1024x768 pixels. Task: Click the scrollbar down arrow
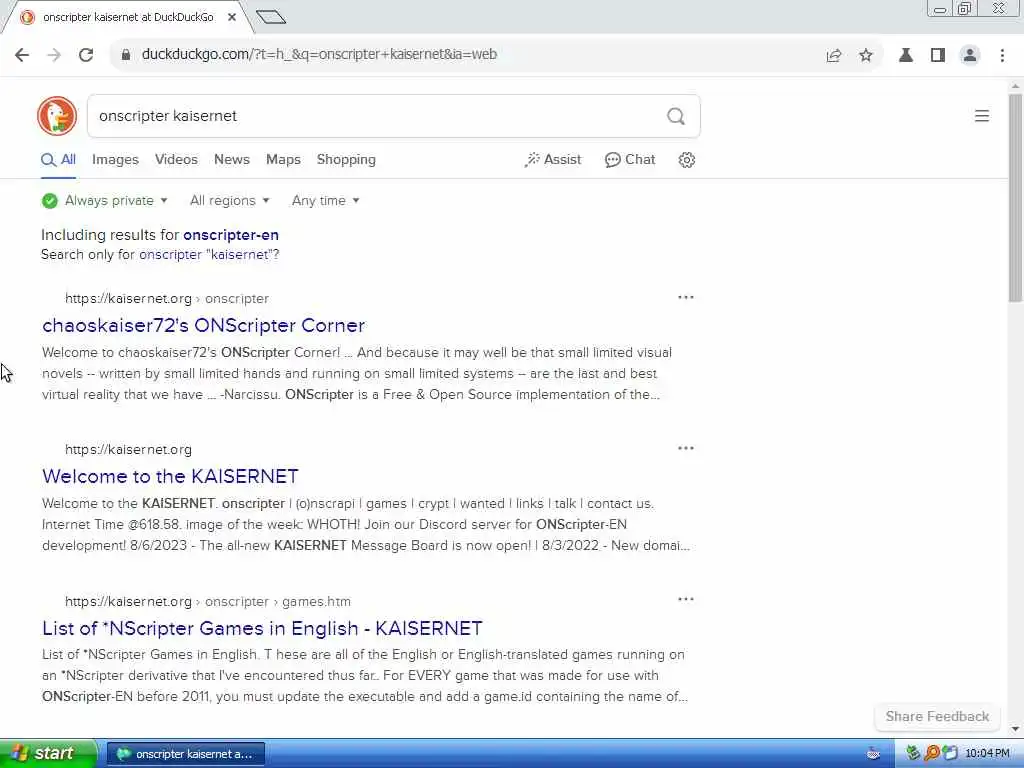tap(1016, 729)
